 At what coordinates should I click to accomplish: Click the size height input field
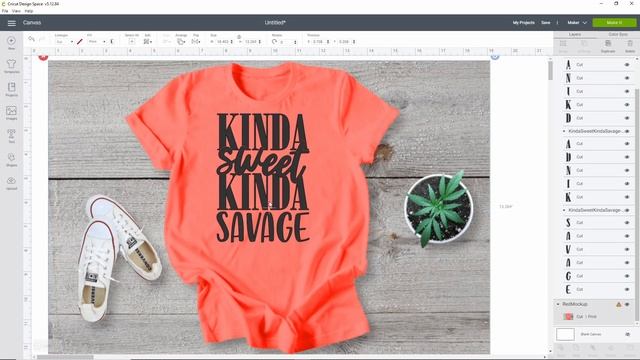[x=251, y=42]
